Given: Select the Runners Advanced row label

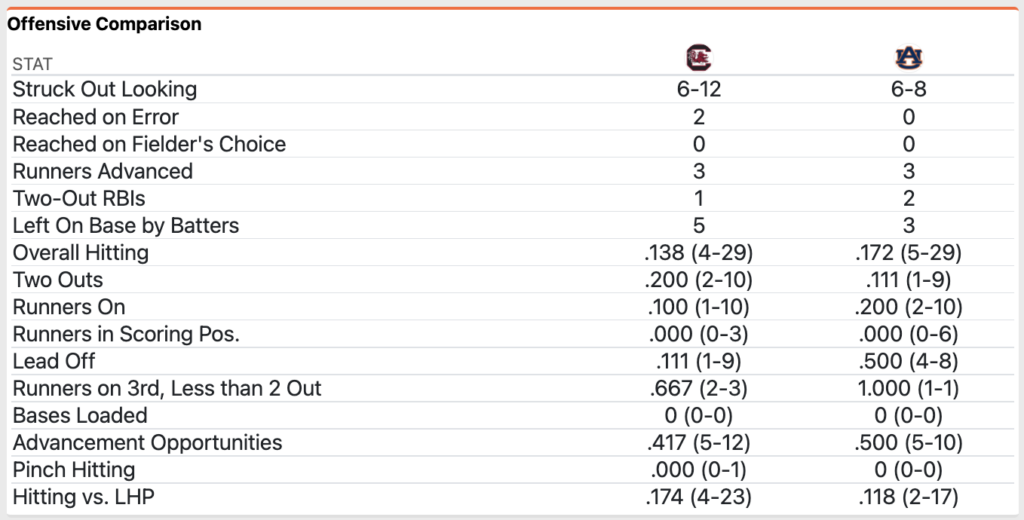Looking at the screenshot, I should [102, 171].
